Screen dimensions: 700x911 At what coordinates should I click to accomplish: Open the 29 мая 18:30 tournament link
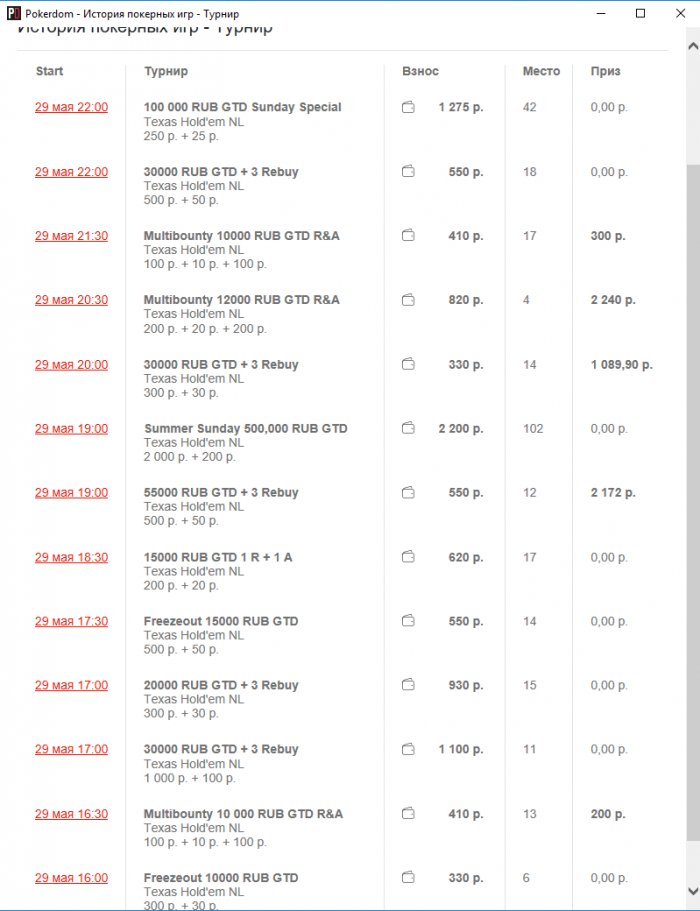tap(71, 557)
